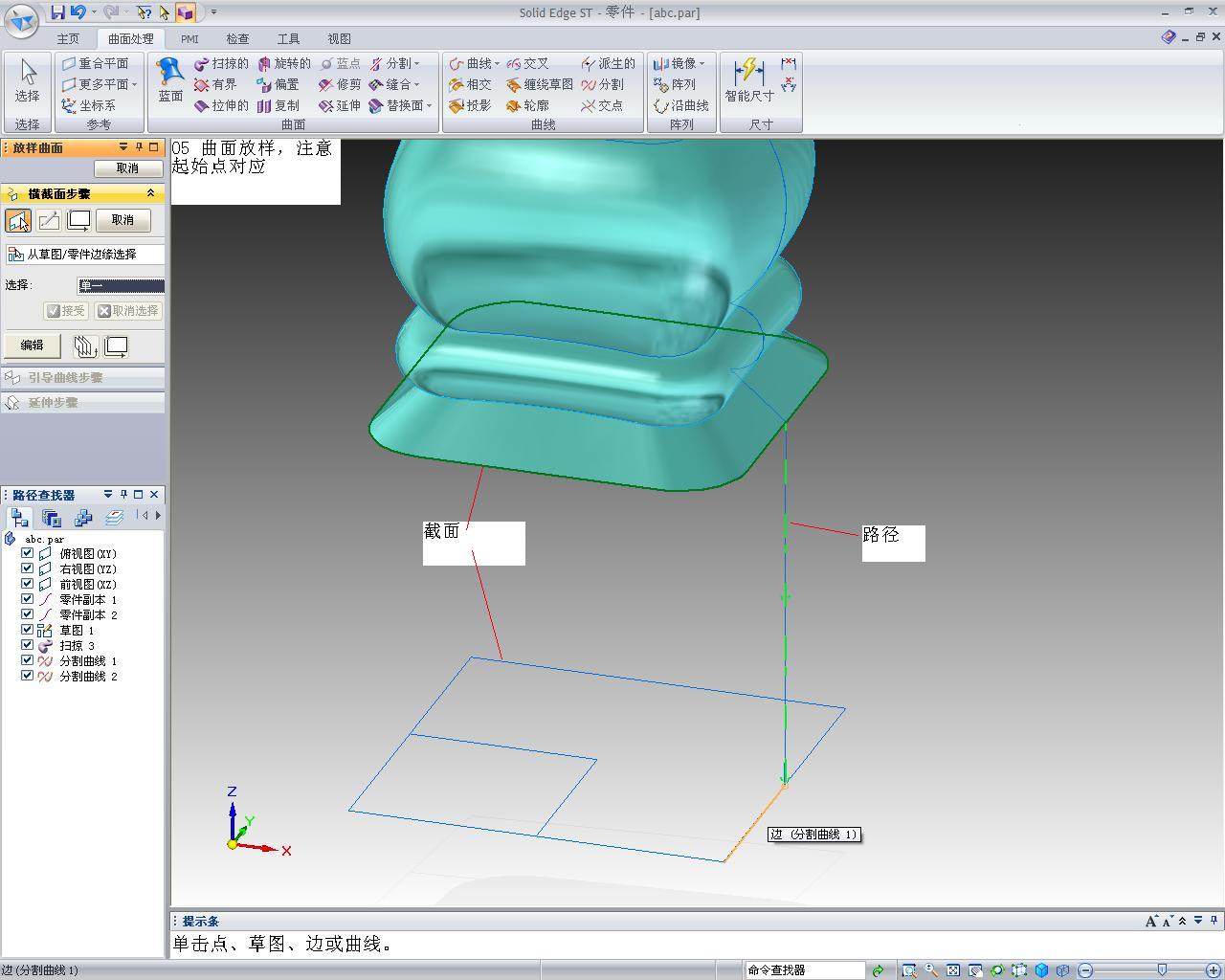Activate the 智能尺寸 (Smart Dimension) tool

[749, 80]
